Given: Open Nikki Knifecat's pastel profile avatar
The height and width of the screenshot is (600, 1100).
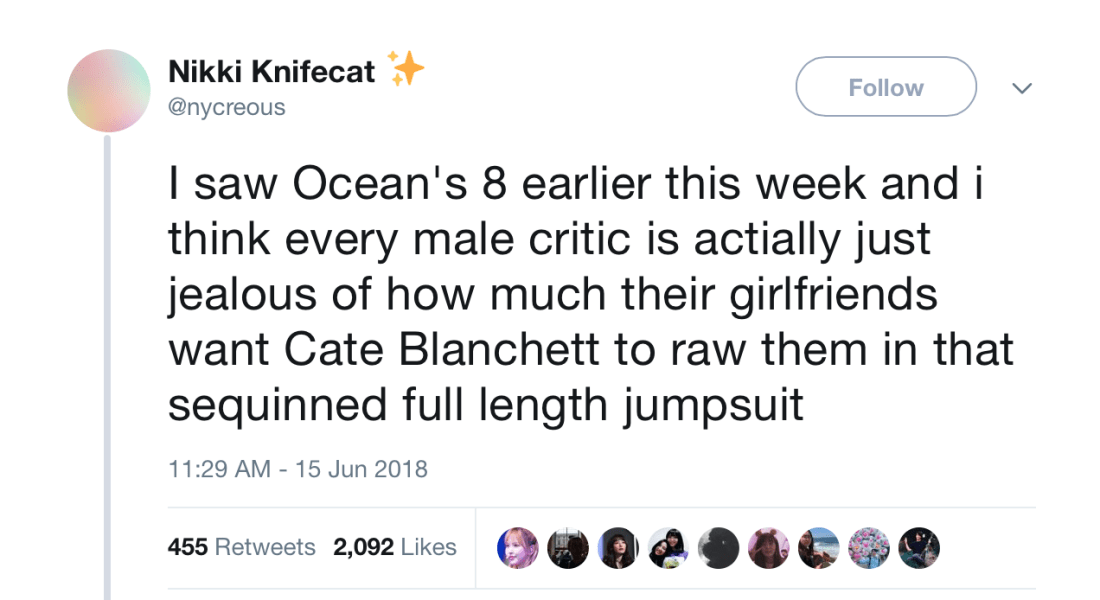Looking at the screenshot, I should 109,91.
